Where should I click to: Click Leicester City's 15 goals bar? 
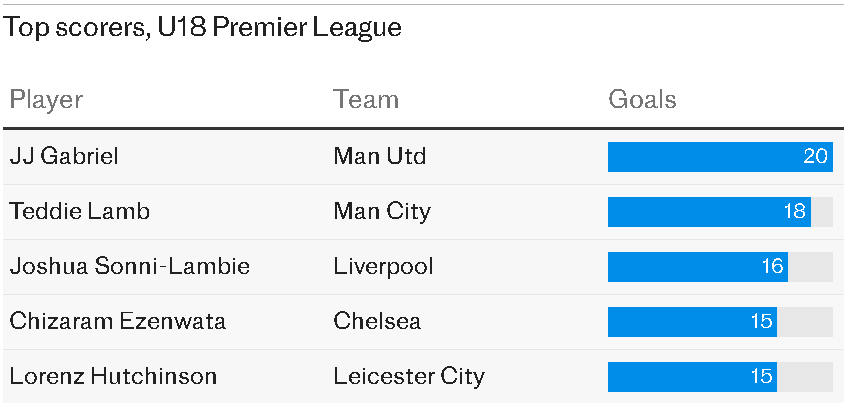click(692, 376)
